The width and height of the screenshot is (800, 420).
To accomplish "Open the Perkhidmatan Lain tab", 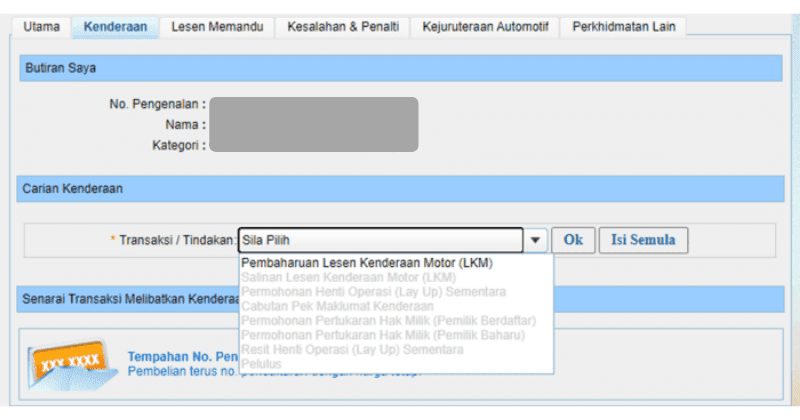I will click(x=623, y=27).
